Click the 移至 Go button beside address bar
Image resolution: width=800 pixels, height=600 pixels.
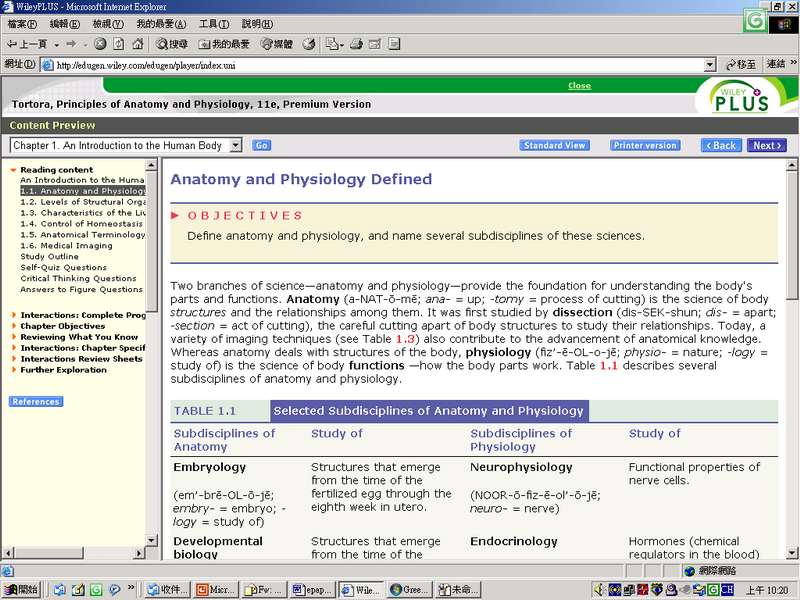point(741,65)
